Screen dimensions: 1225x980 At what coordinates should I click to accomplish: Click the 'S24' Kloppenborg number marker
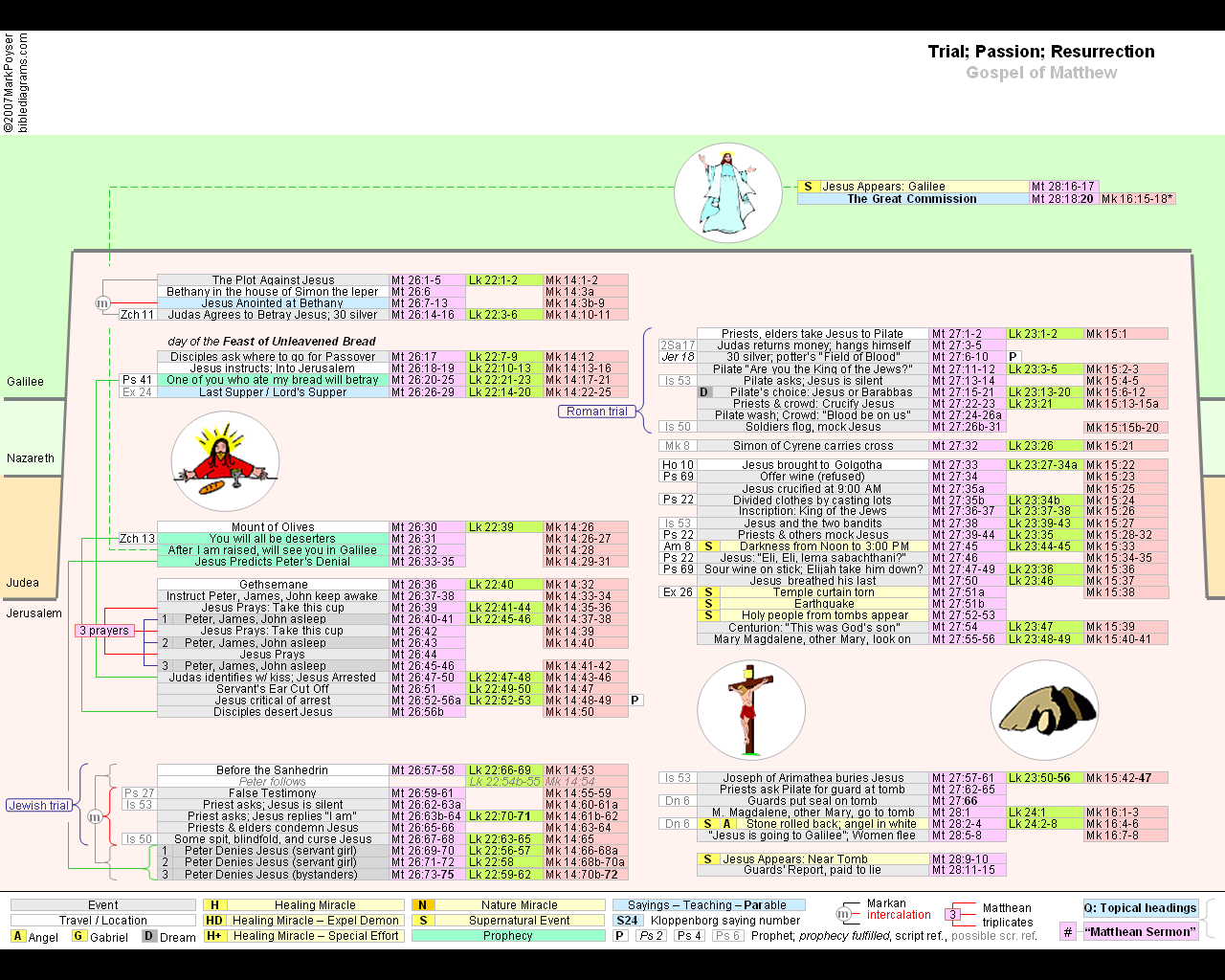tap(627, 920)
